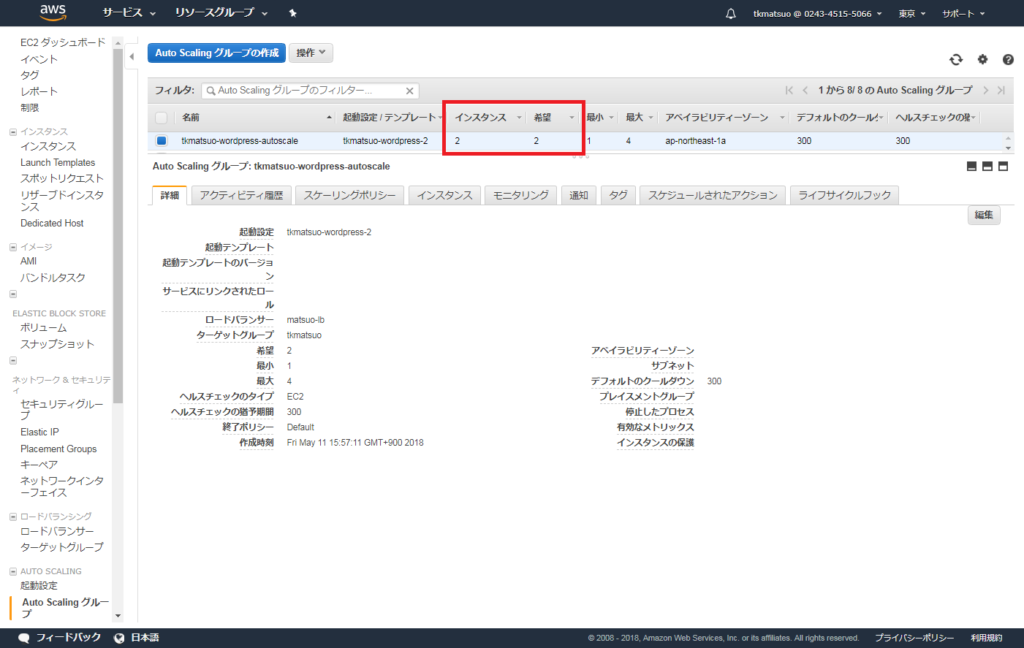Open the リソースグループ menu

click(221, 13)
